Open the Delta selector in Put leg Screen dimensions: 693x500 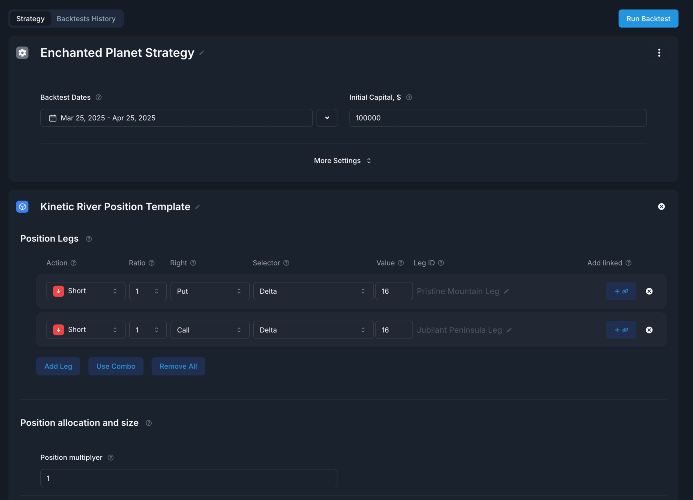tap(313, 291)
